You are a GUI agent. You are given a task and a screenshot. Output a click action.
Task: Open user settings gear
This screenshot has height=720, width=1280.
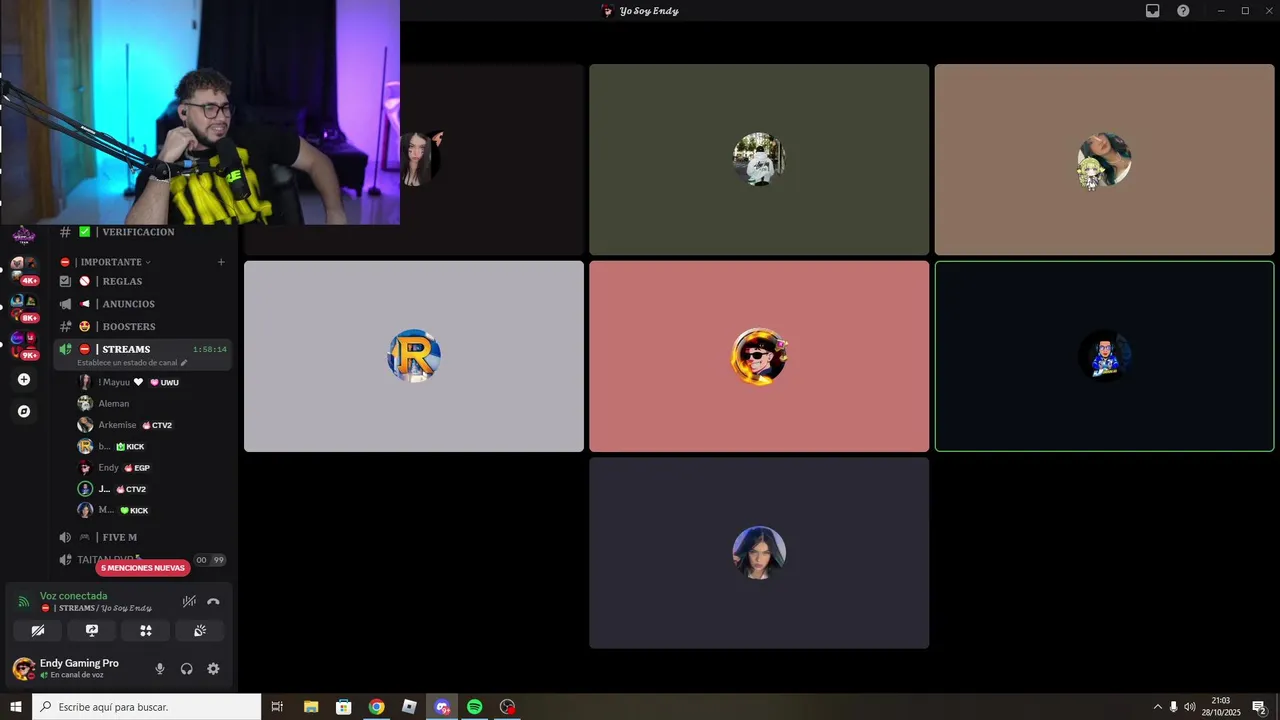click(x=213, y=669)
